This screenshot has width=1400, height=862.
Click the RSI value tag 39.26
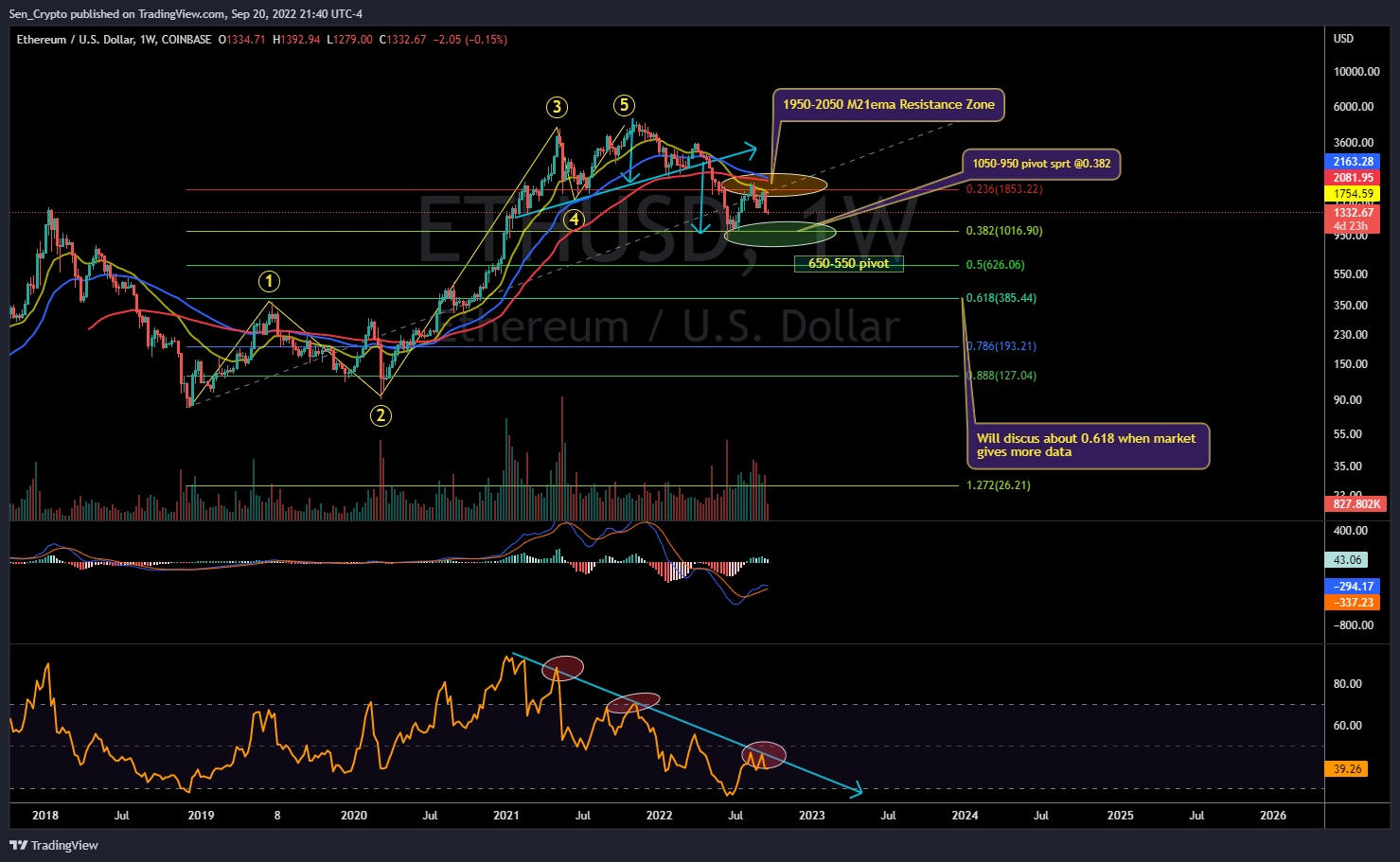point(1346,769)
